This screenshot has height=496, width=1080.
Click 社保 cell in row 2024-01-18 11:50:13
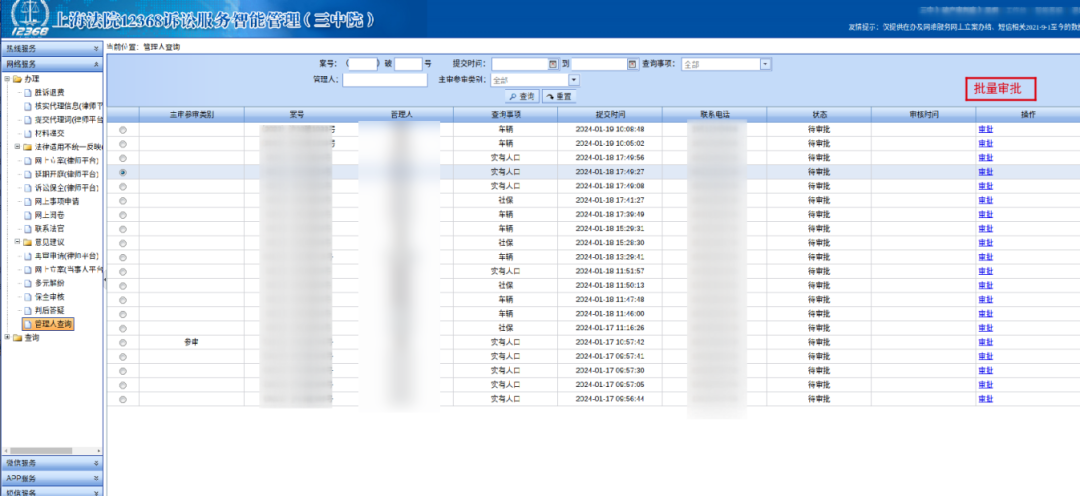506,286
